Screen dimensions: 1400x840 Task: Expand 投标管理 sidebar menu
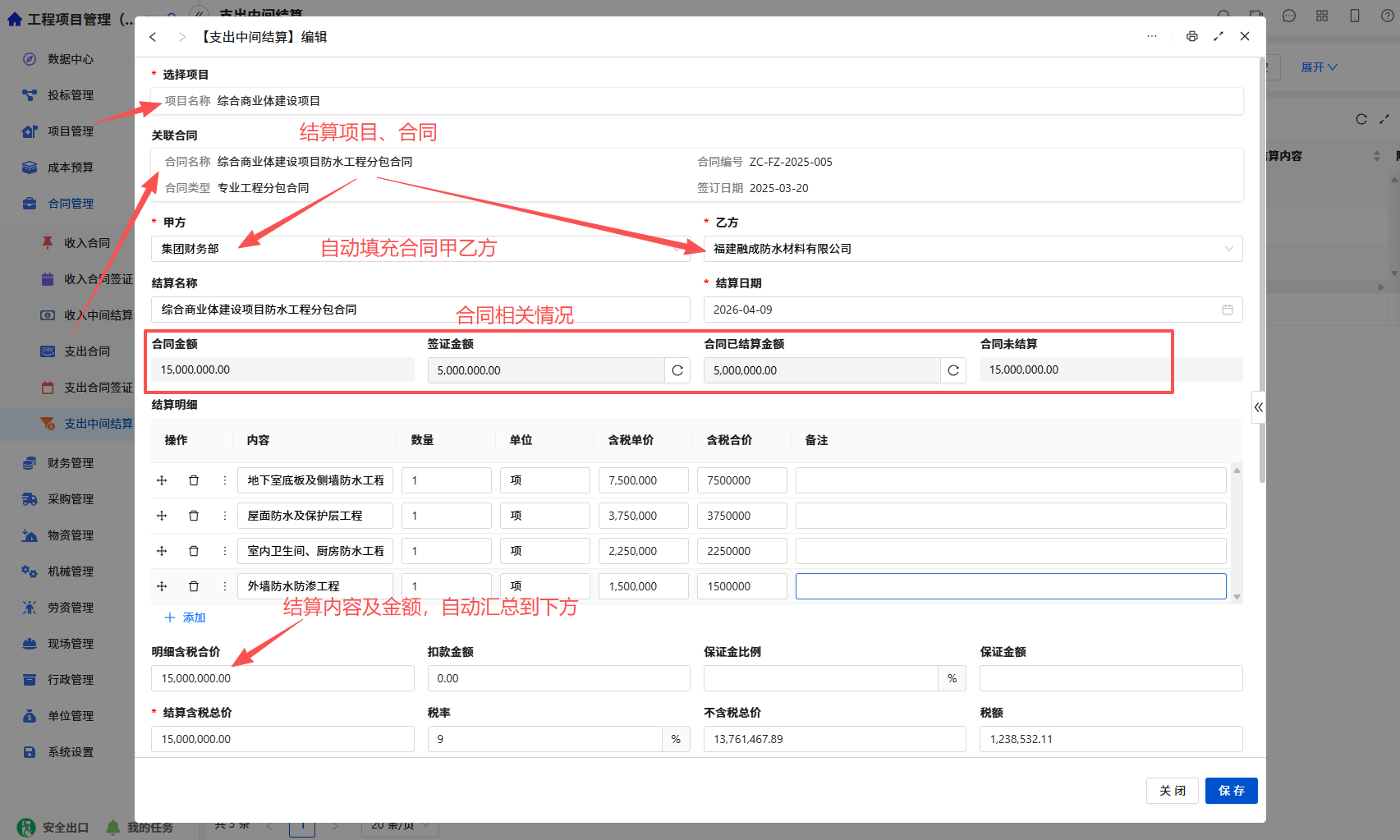click(x=70, y=95)
